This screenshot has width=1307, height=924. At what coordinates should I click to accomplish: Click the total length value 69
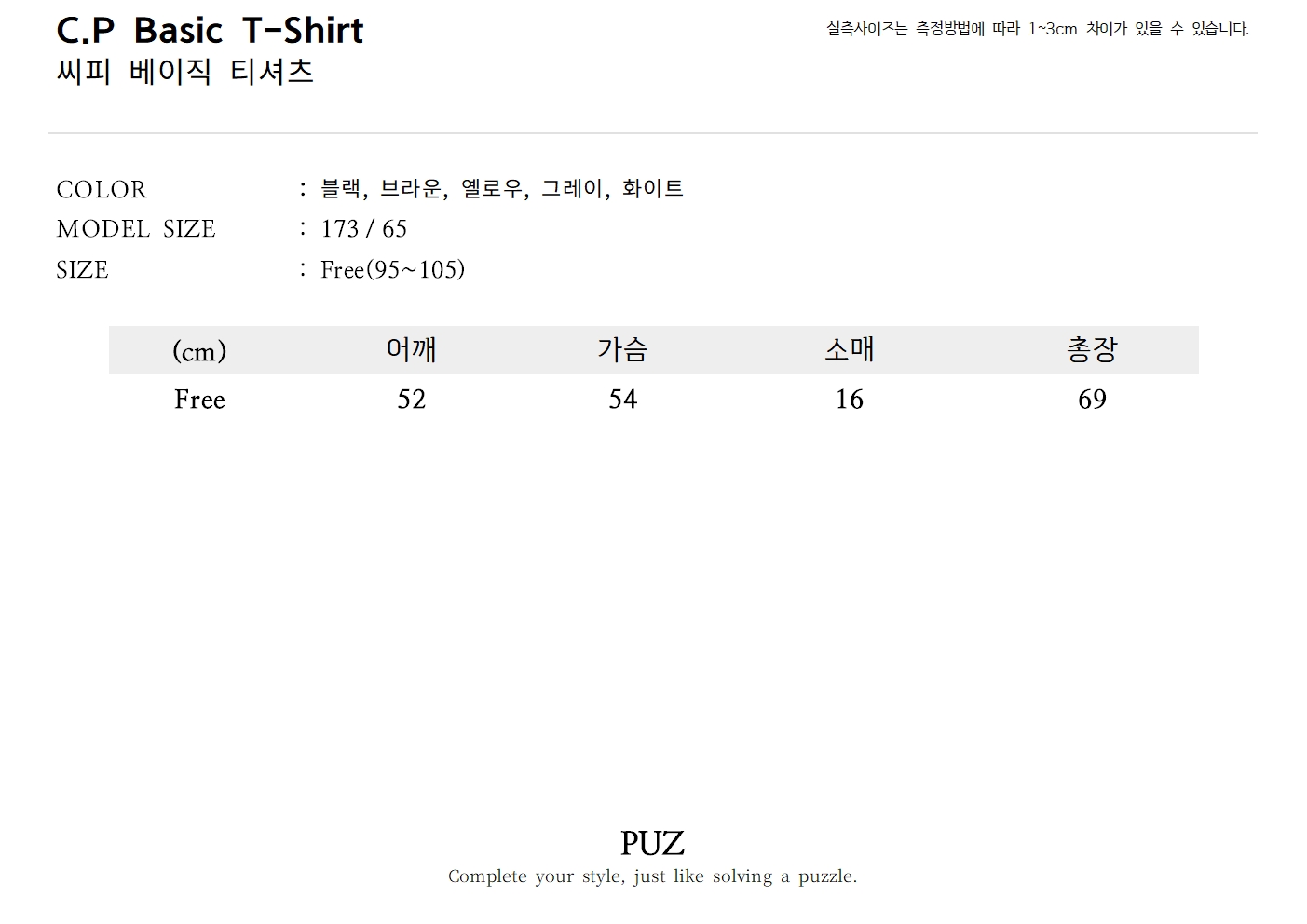tap(1092, 400)
